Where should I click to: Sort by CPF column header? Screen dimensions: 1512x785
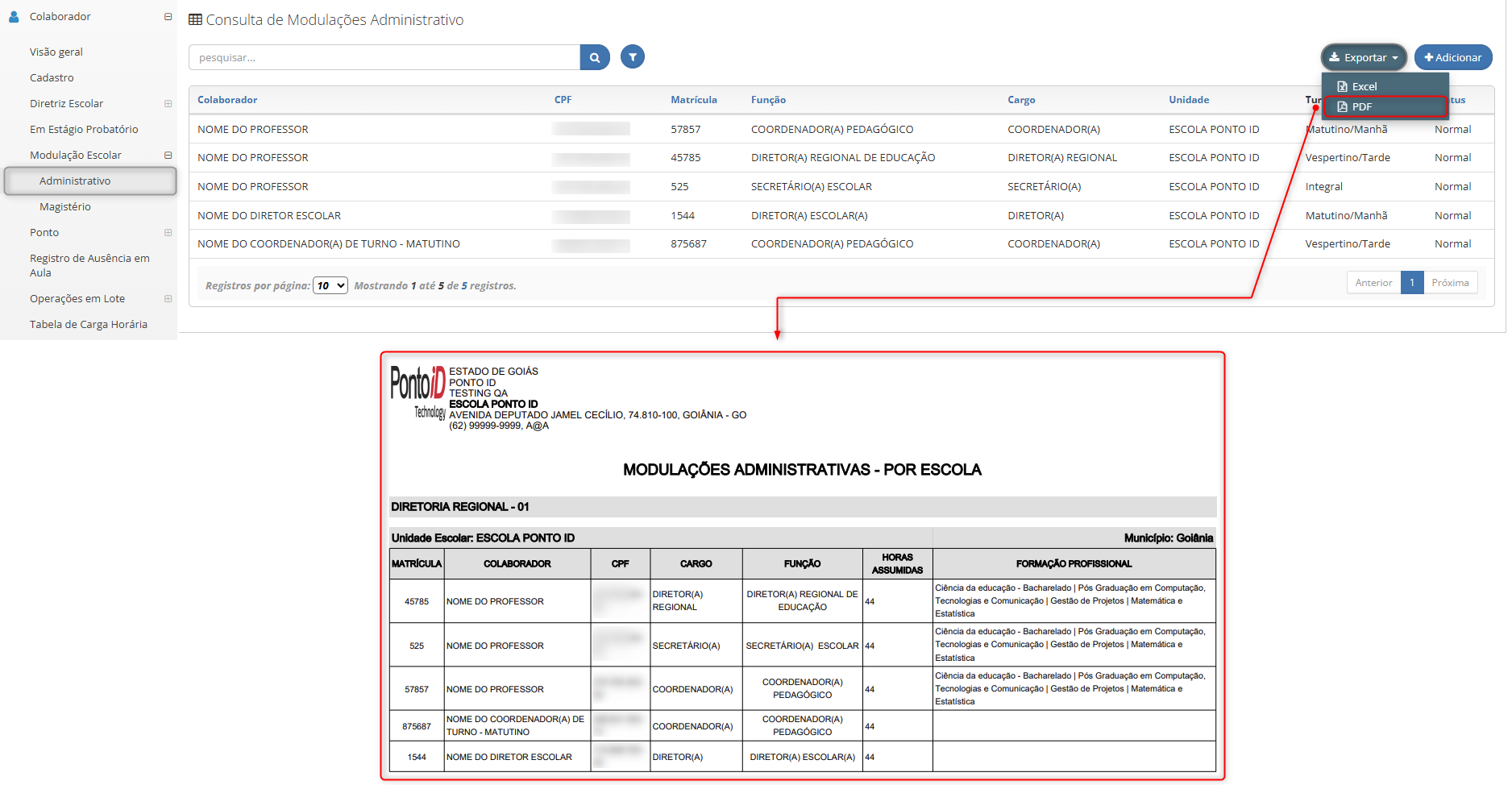(x=563, y=100)
